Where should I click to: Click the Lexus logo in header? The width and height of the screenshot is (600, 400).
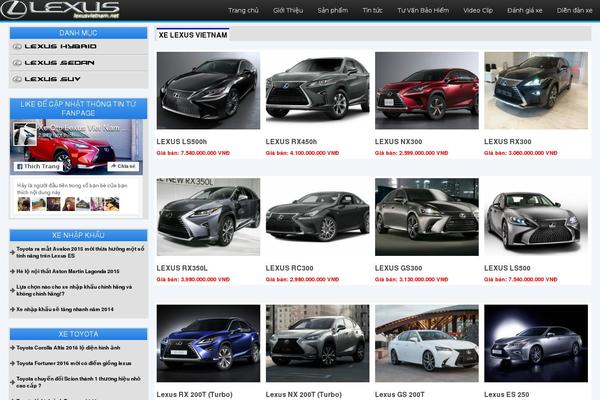[x=60, y=10]
